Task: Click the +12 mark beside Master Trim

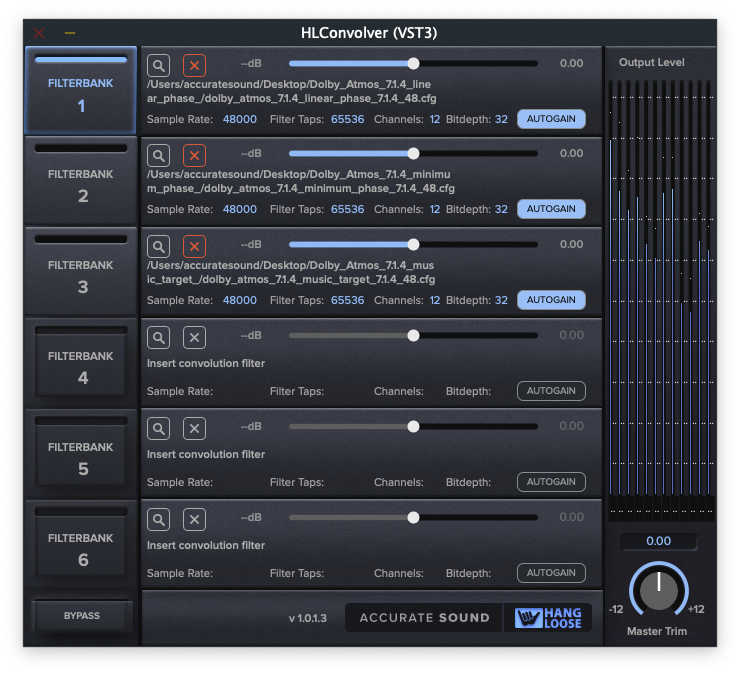Action: click(696, 609)
